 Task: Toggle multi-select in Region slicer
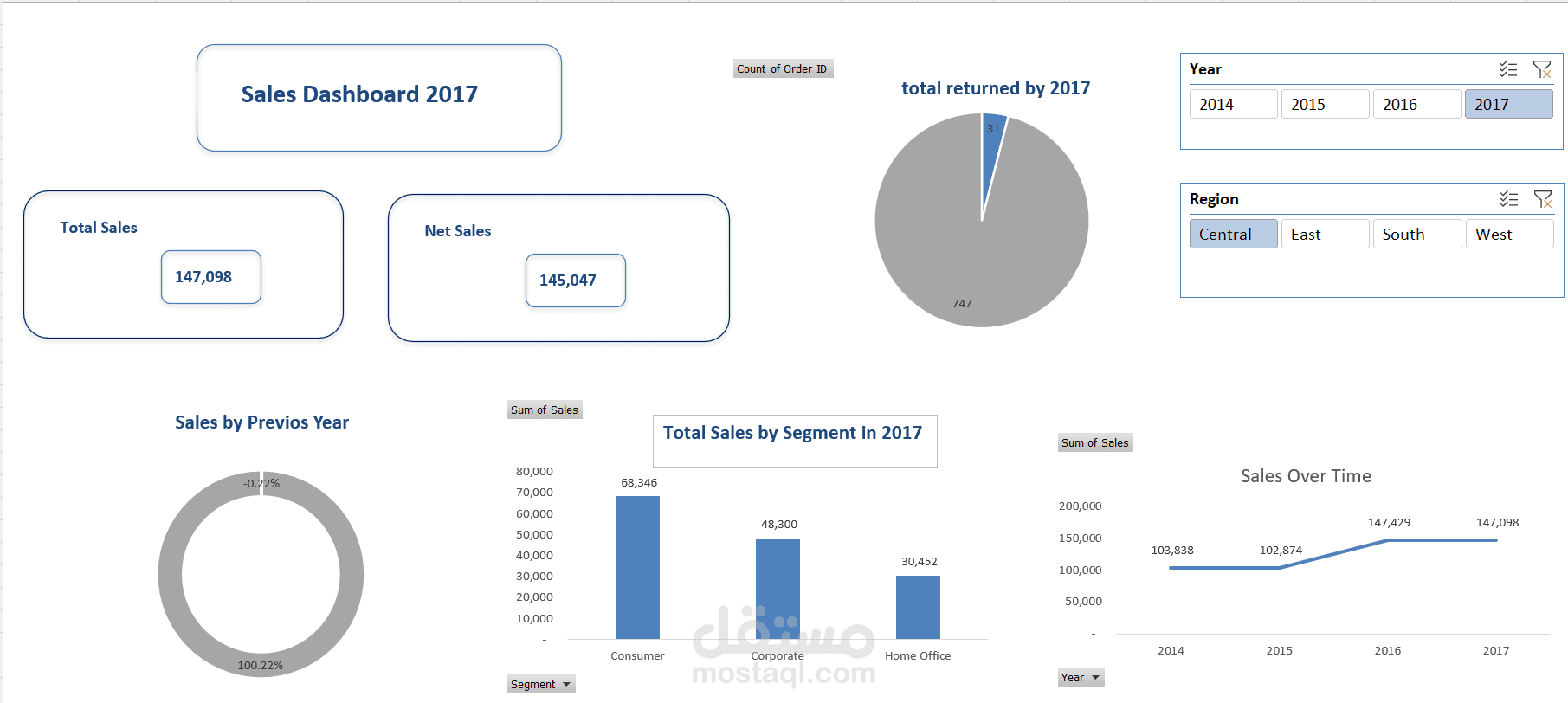1508,199
